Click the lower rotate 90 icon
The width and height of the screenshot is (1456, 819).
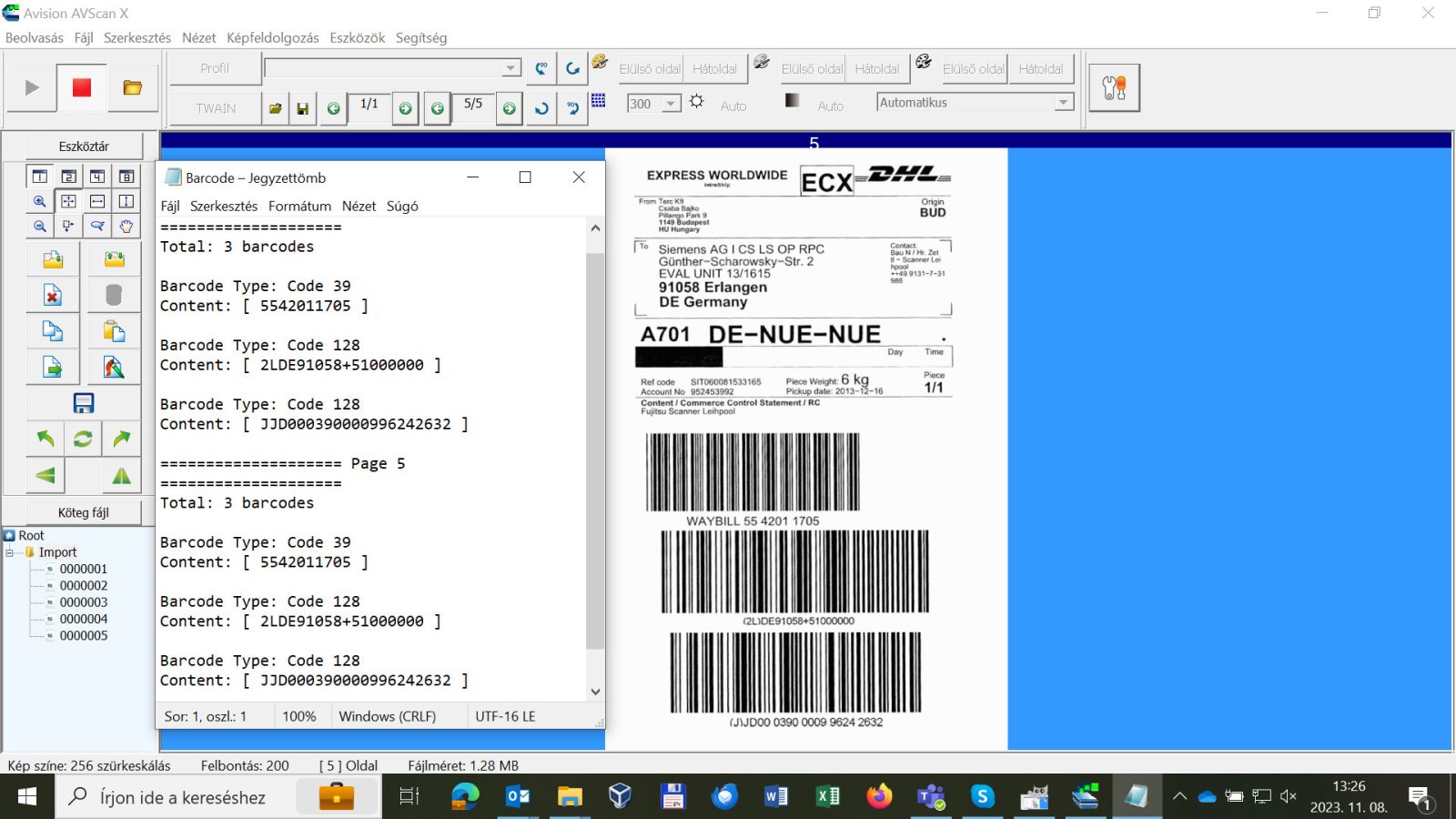572,108
